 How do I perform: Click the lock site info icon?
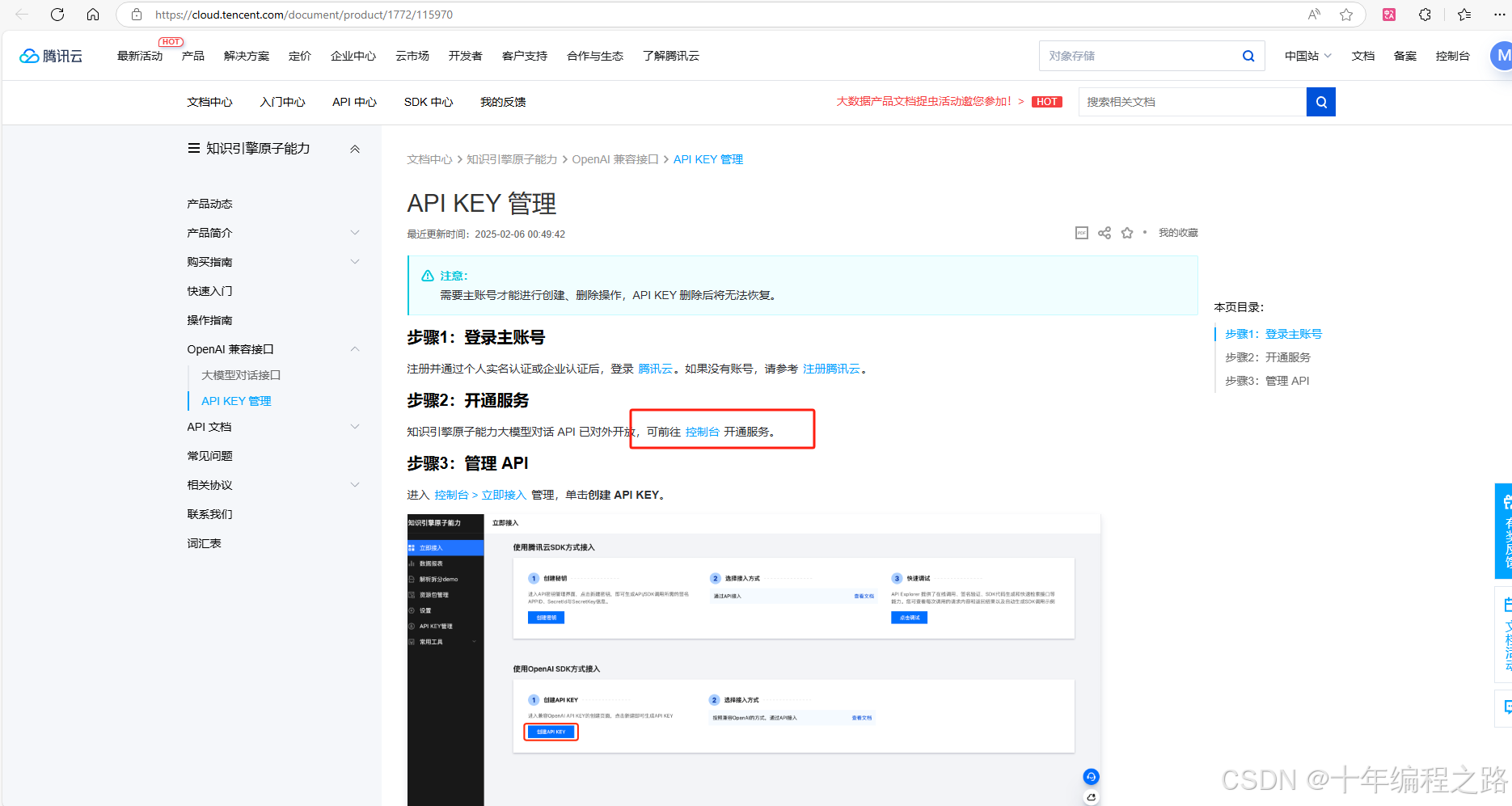coord(137,15)
